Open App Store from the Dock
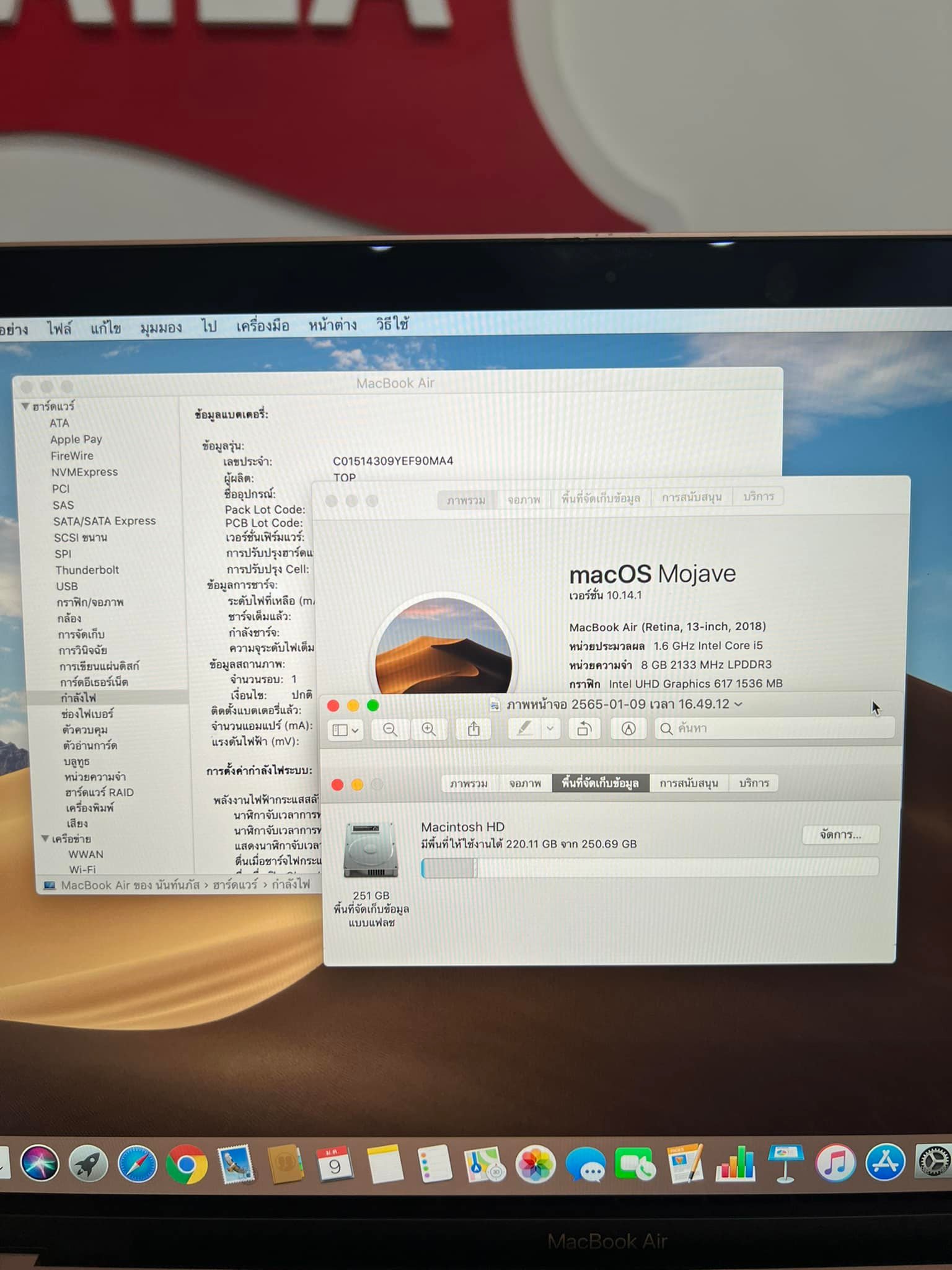952x1270 pixels. point(884,1163)
